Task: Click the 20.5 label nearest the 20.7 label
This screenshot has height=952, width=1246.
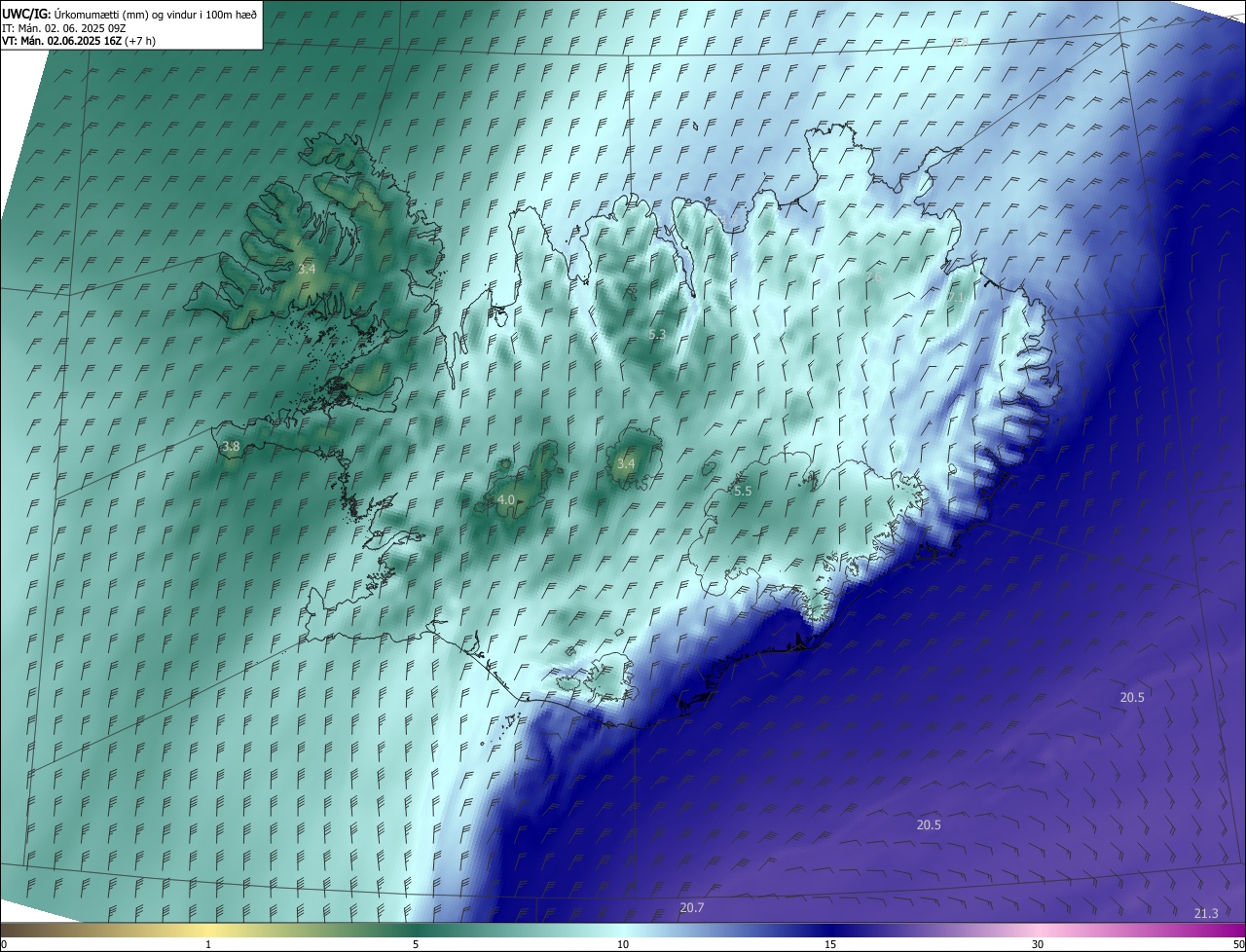Action: [x=929, y=824]
